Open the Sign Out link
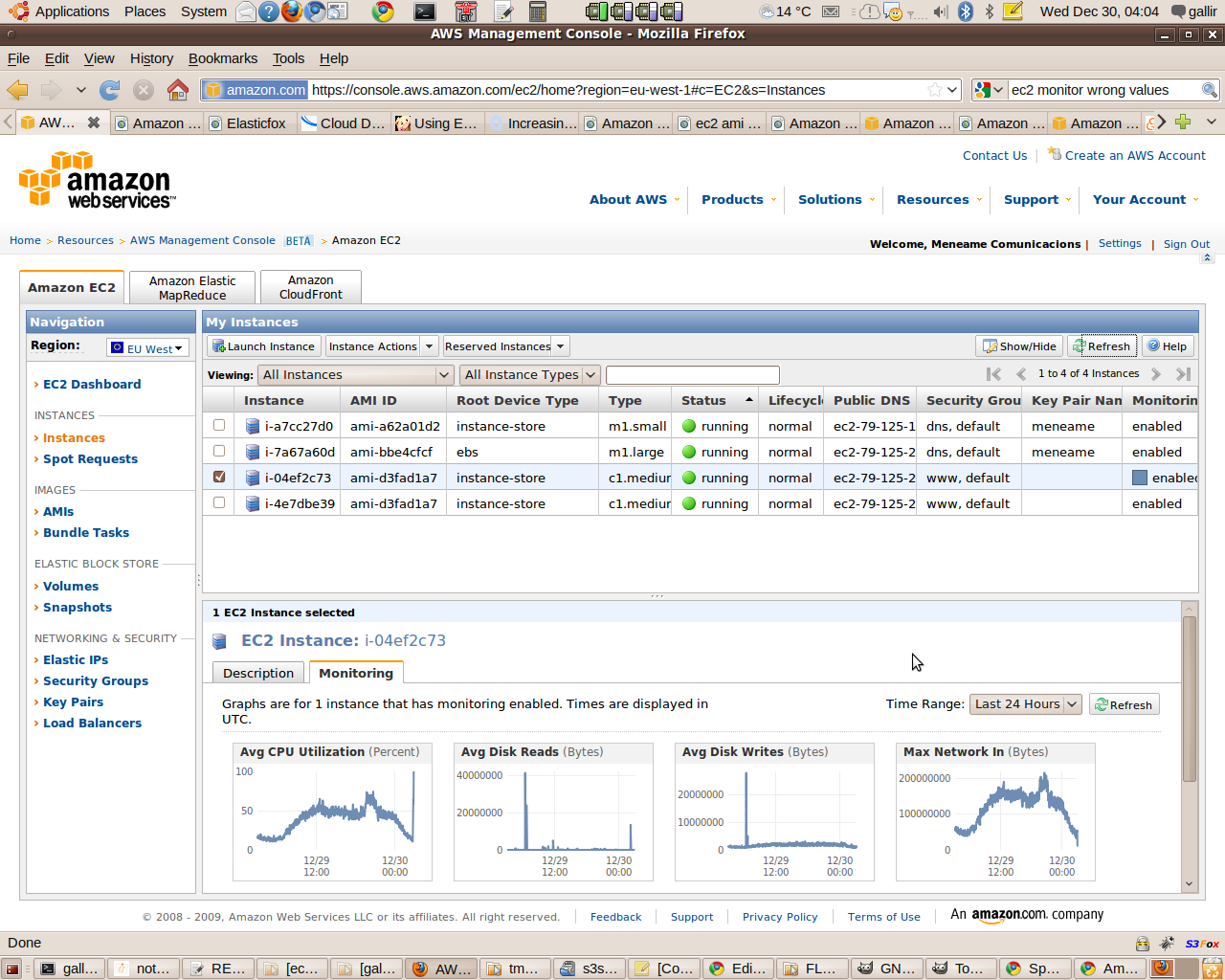 click(1187, 244)
